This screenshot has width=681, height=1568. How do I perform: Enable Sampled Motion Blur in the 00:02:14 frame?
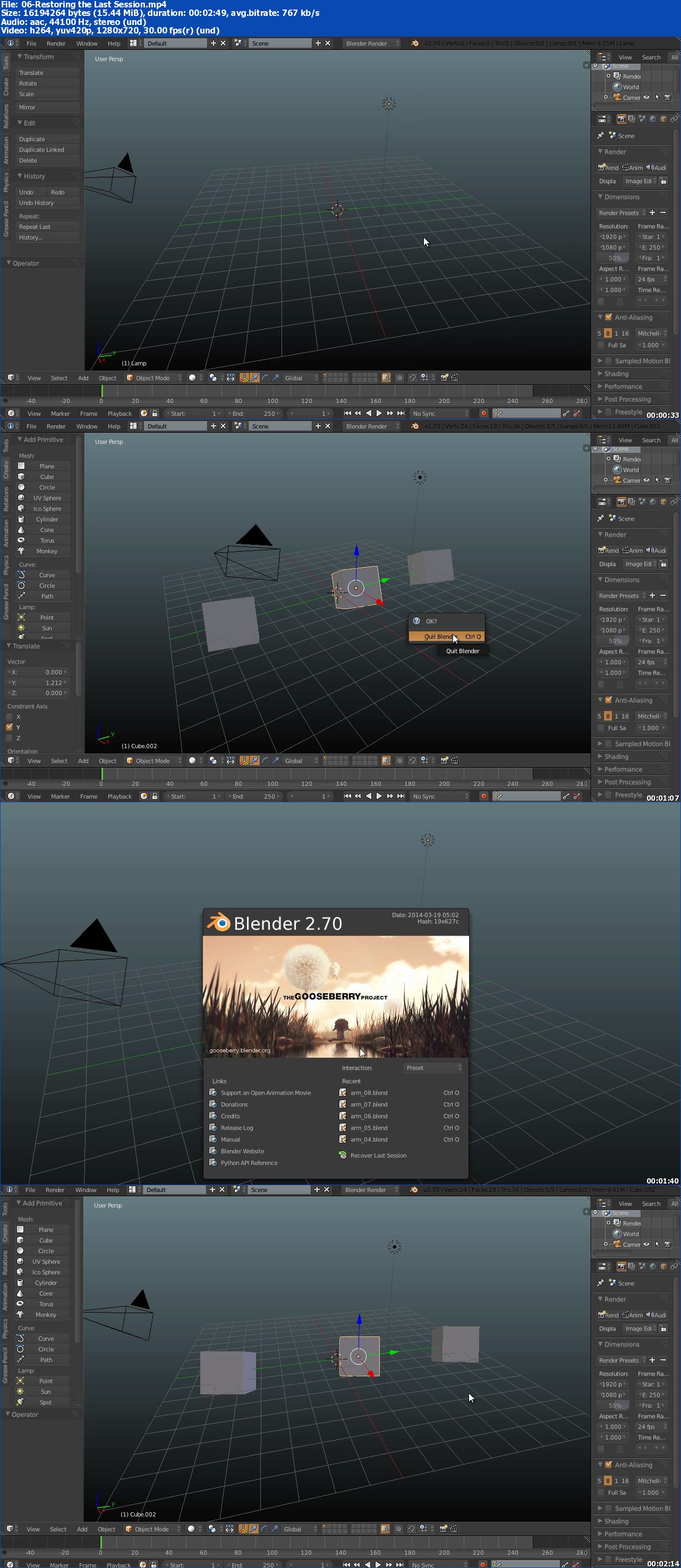tap(609, 1509)
